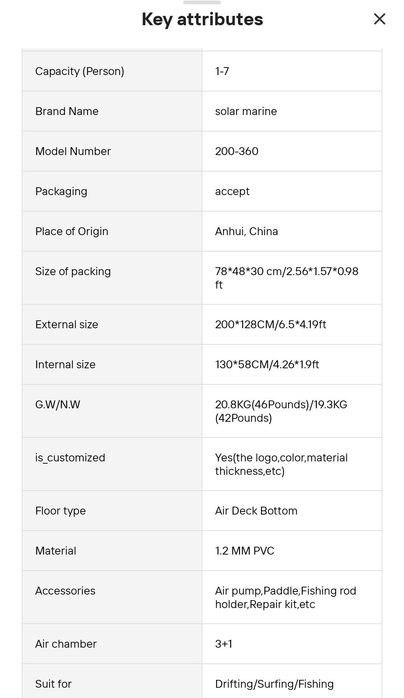Click the Anhui, China origin value
This screenshot has width=404, height=698.
coord(246,231)
